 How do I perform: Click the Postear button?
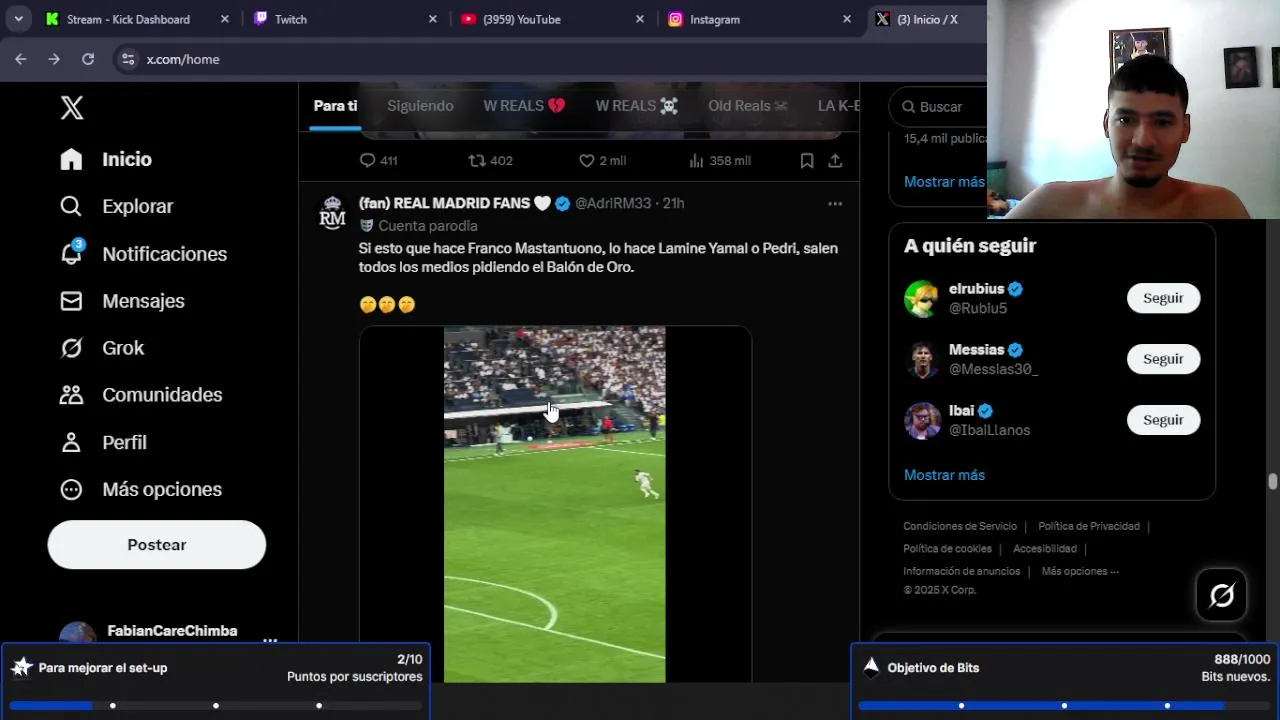157,545
